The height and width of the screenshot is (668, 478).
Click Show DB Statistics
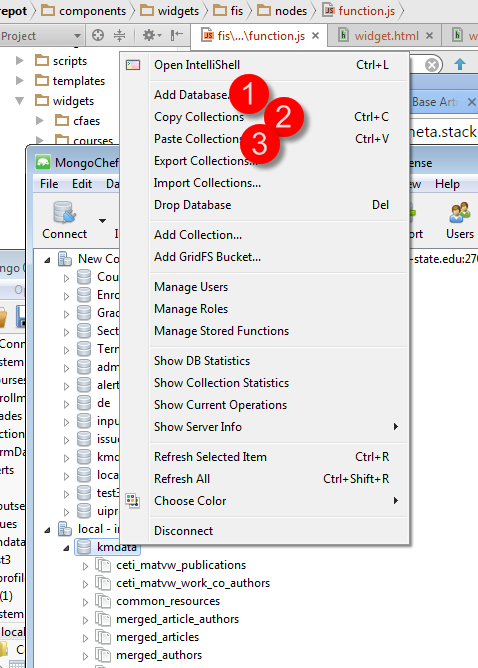[202, 361]
